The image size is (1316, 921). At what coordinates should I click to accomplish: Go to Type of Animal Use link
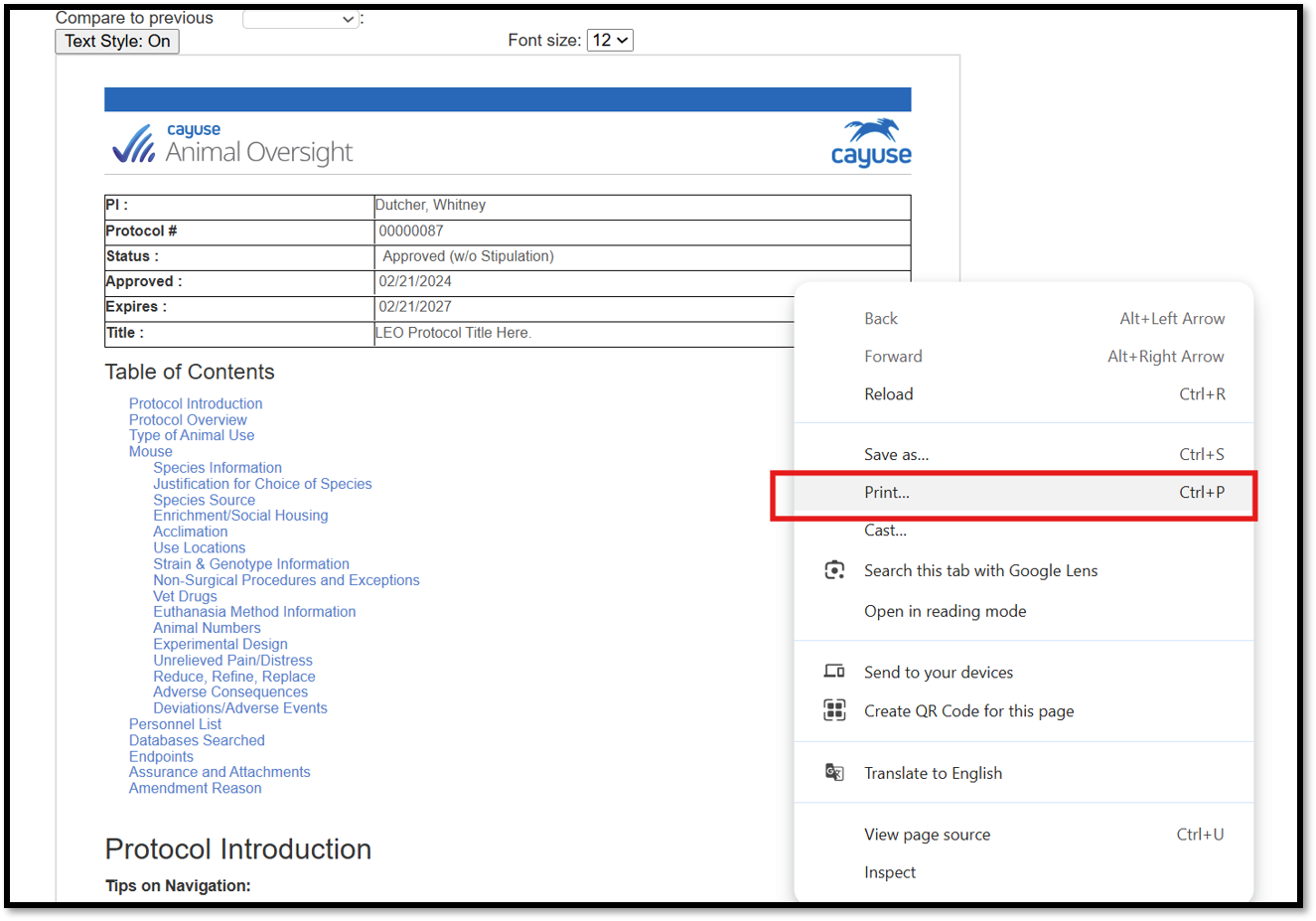coord(192,435)
